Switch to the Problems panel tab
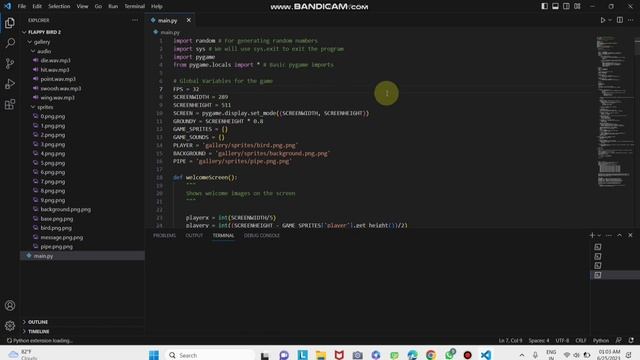The width and height of the screenshot is (640, 360). [164, 236]
